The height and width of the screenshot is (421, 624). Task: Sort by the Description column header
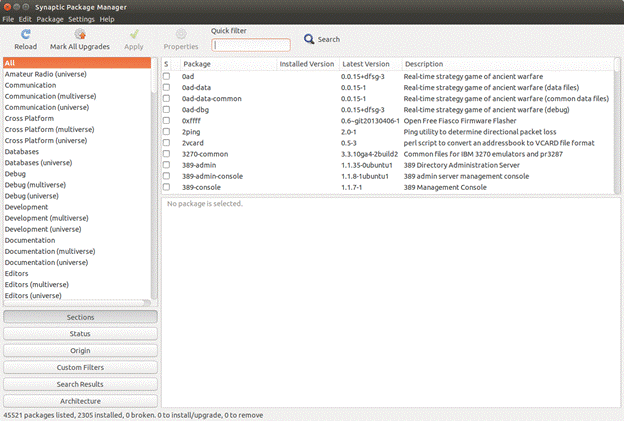[508, 64]
